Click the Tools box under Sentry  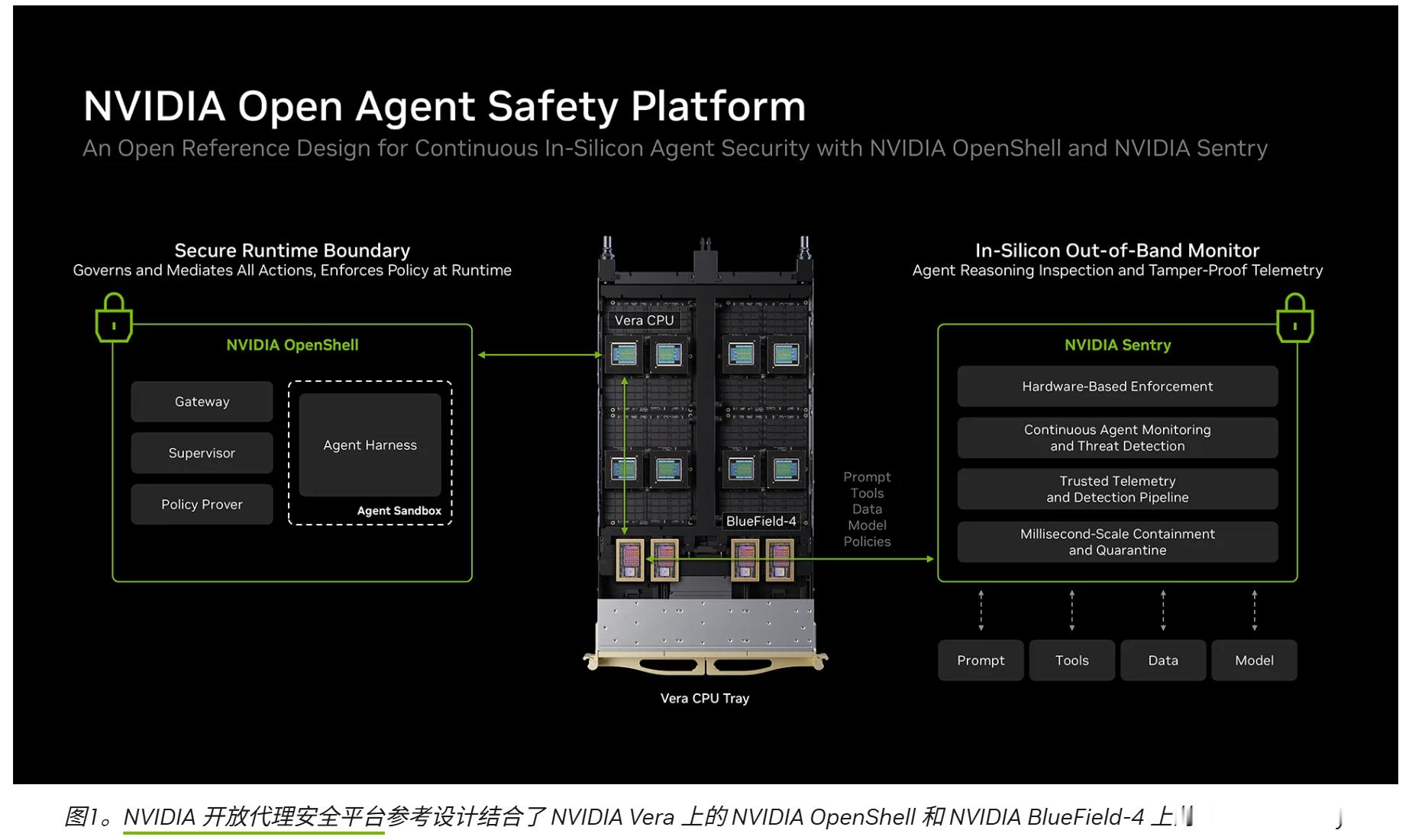pyautogui.click(x=1071, y=661)
